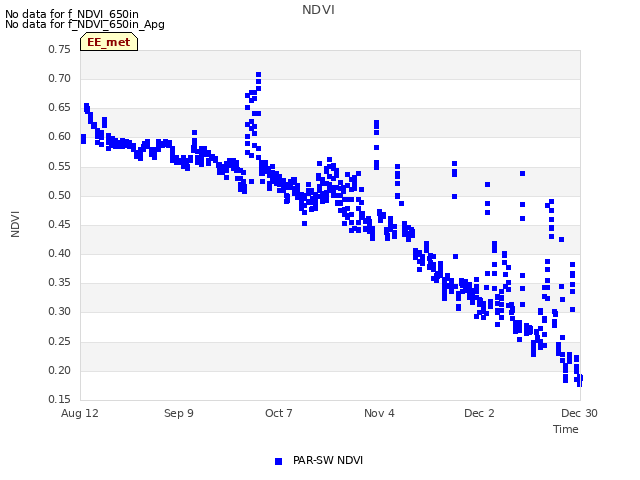Click the vertical NDVI axis label
Image resolution: width=640 pixels, height=480 pixels.
(x=15, y=224)
